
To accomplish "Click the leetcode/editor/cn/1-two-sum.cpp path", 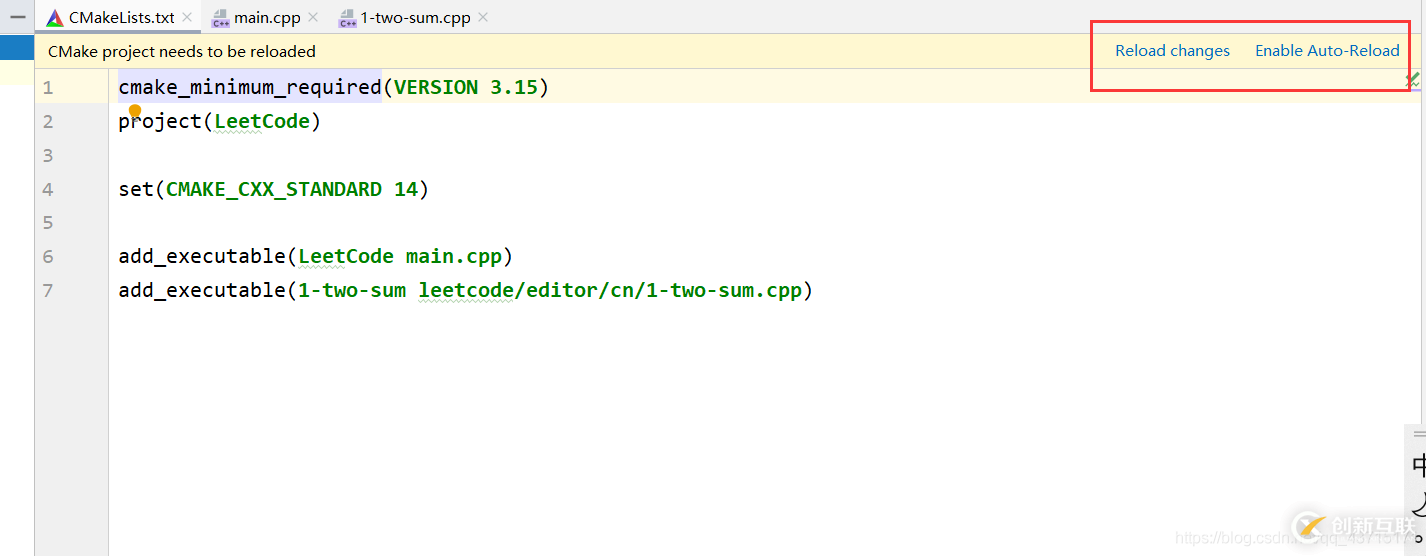I will pos(610,291).
